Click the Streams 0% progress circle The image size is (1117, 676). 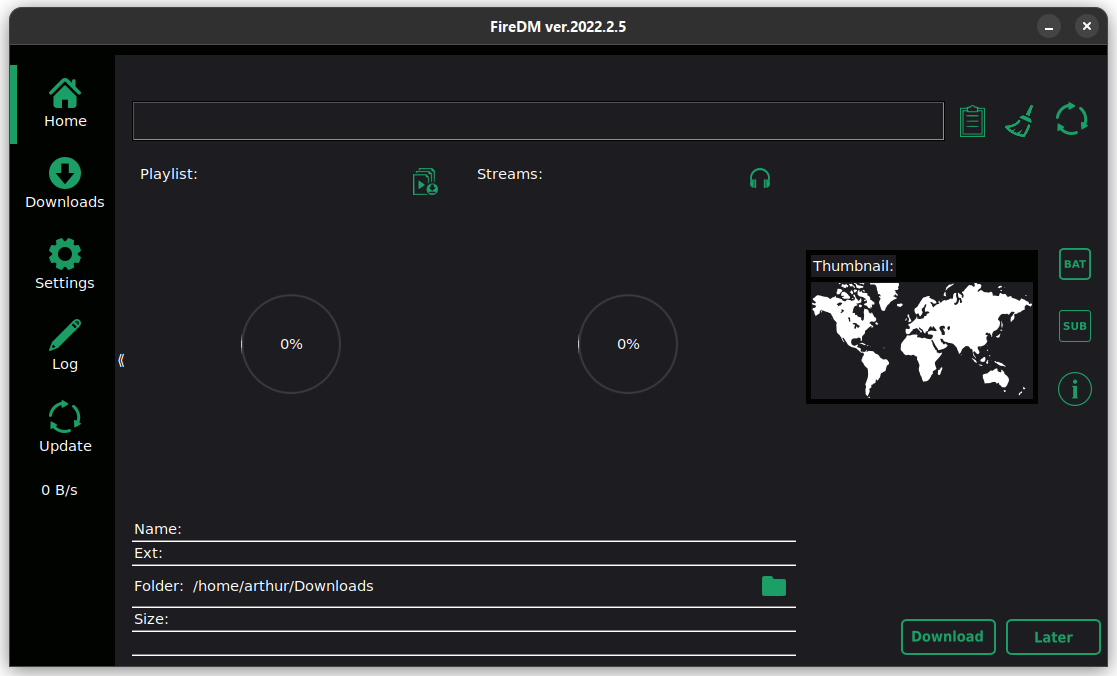click(x=628, y=344)
